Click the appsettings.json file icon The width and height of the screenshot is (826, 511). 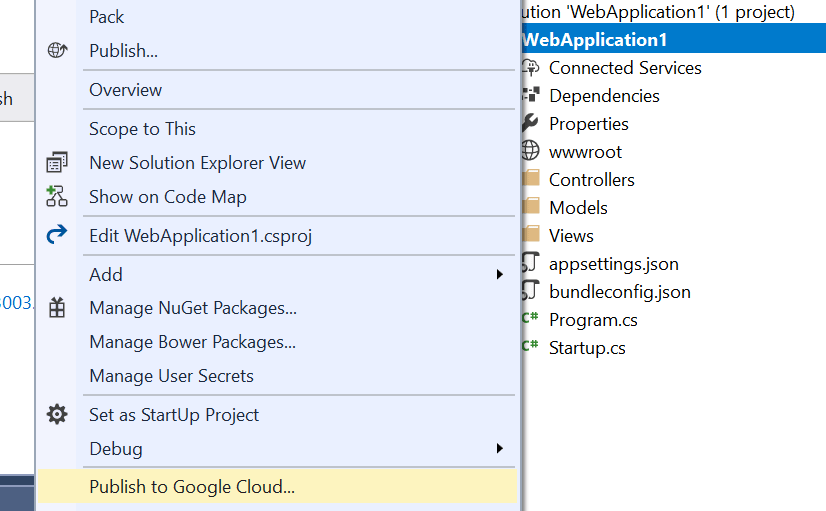pyautogui.click(x=530, y=262)
